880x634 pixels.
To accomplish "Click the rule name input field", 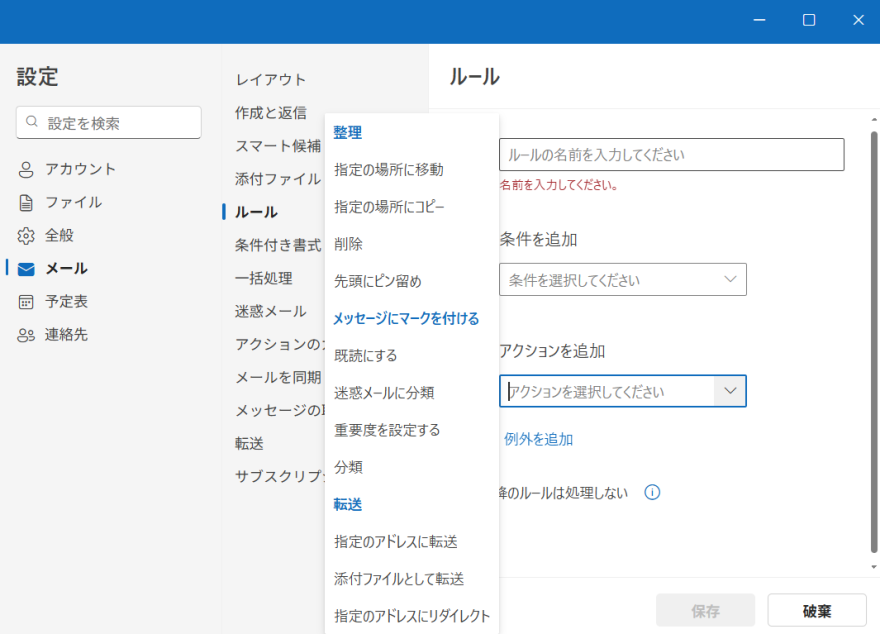I will (x=670, y=154).
